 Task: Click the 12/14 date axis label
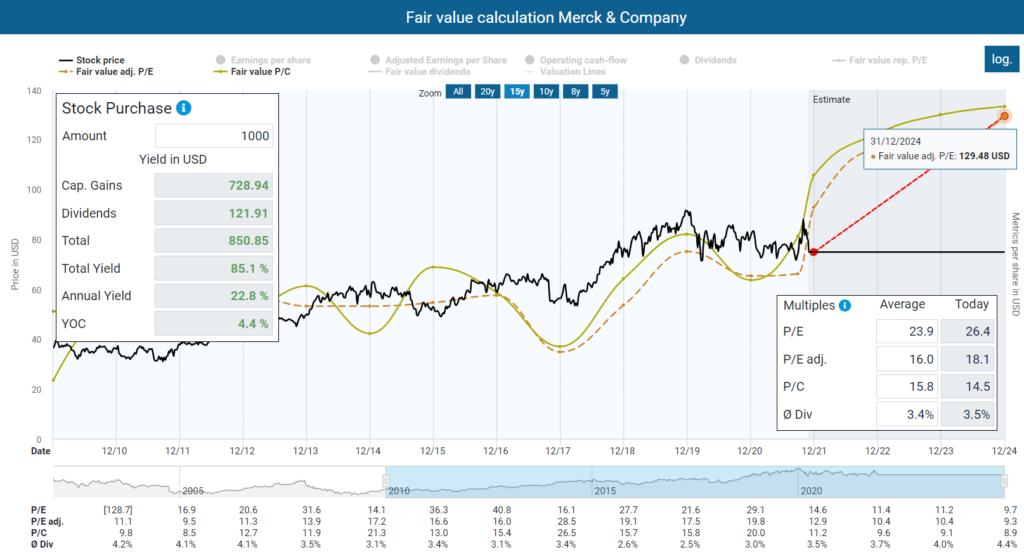[x=368, y=451]
